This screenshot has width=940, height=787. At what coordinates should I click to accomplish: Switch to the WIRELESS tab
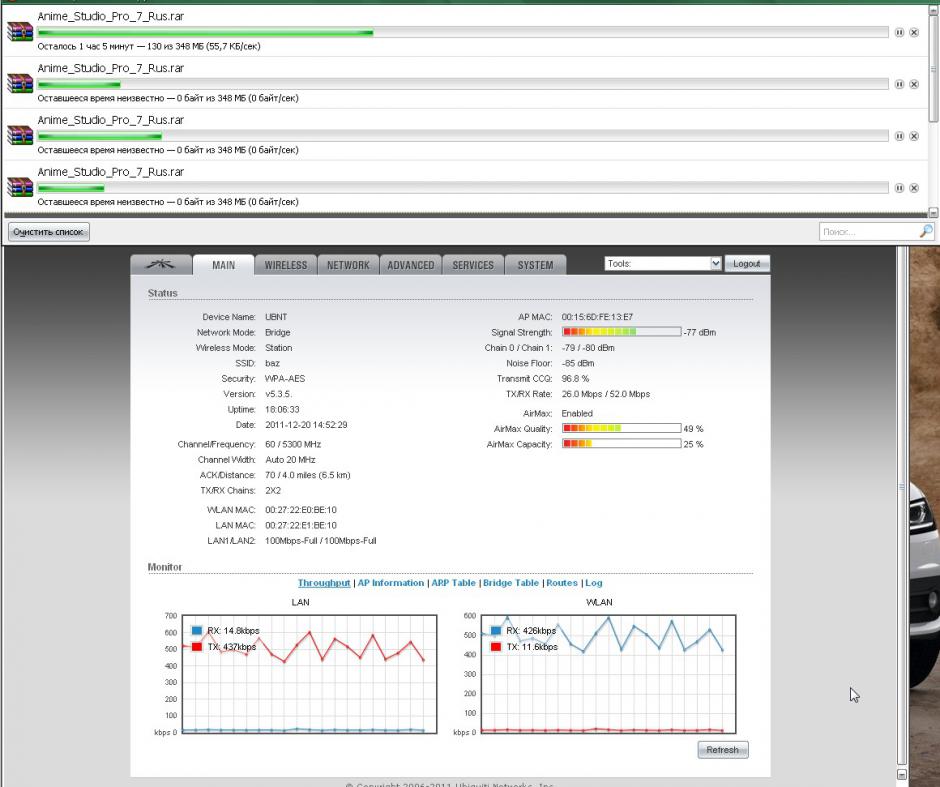click(x=286, y=265)
